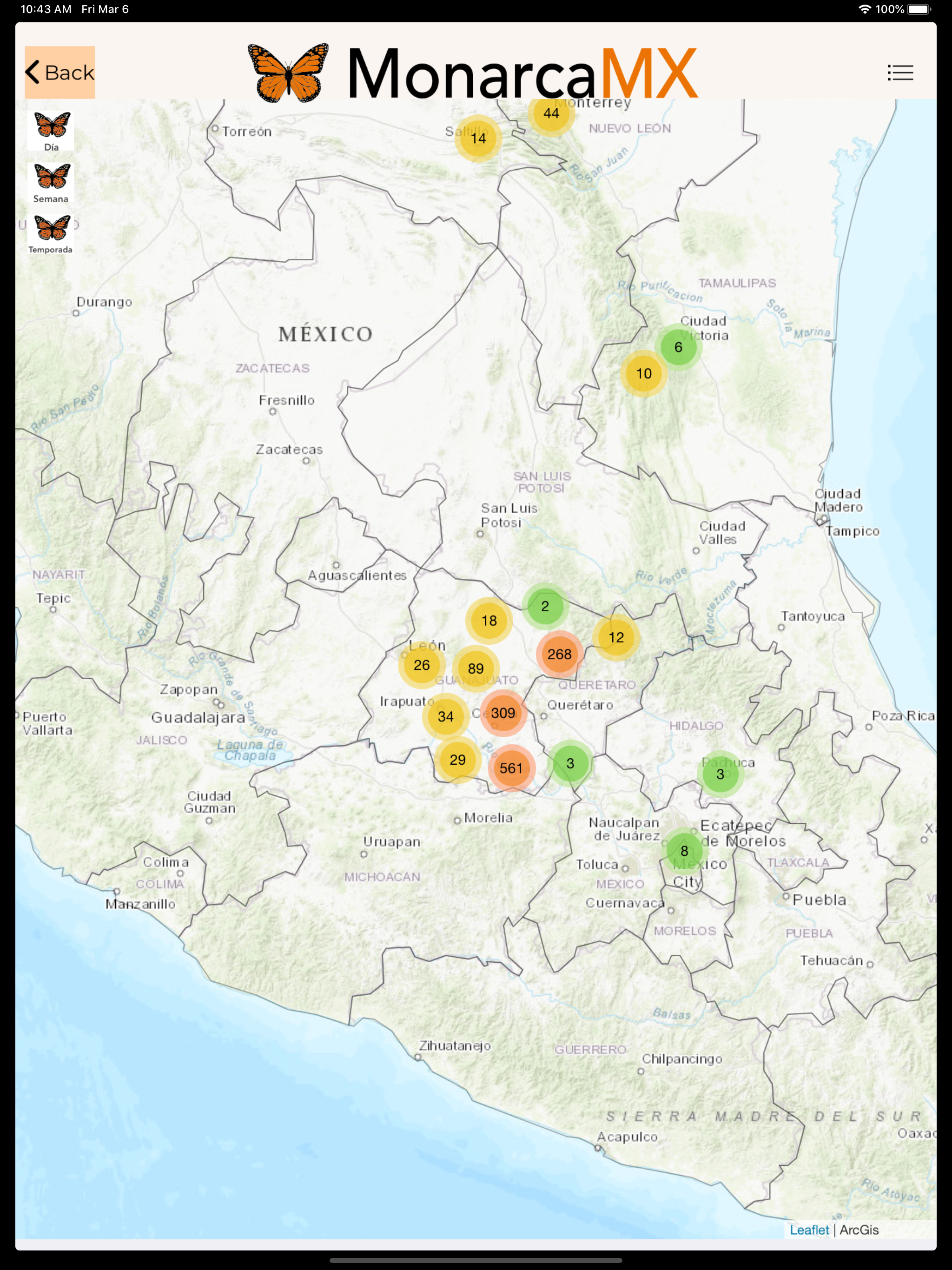
Task: Open the green 6 cluster marker
Action: click(678, 347)
